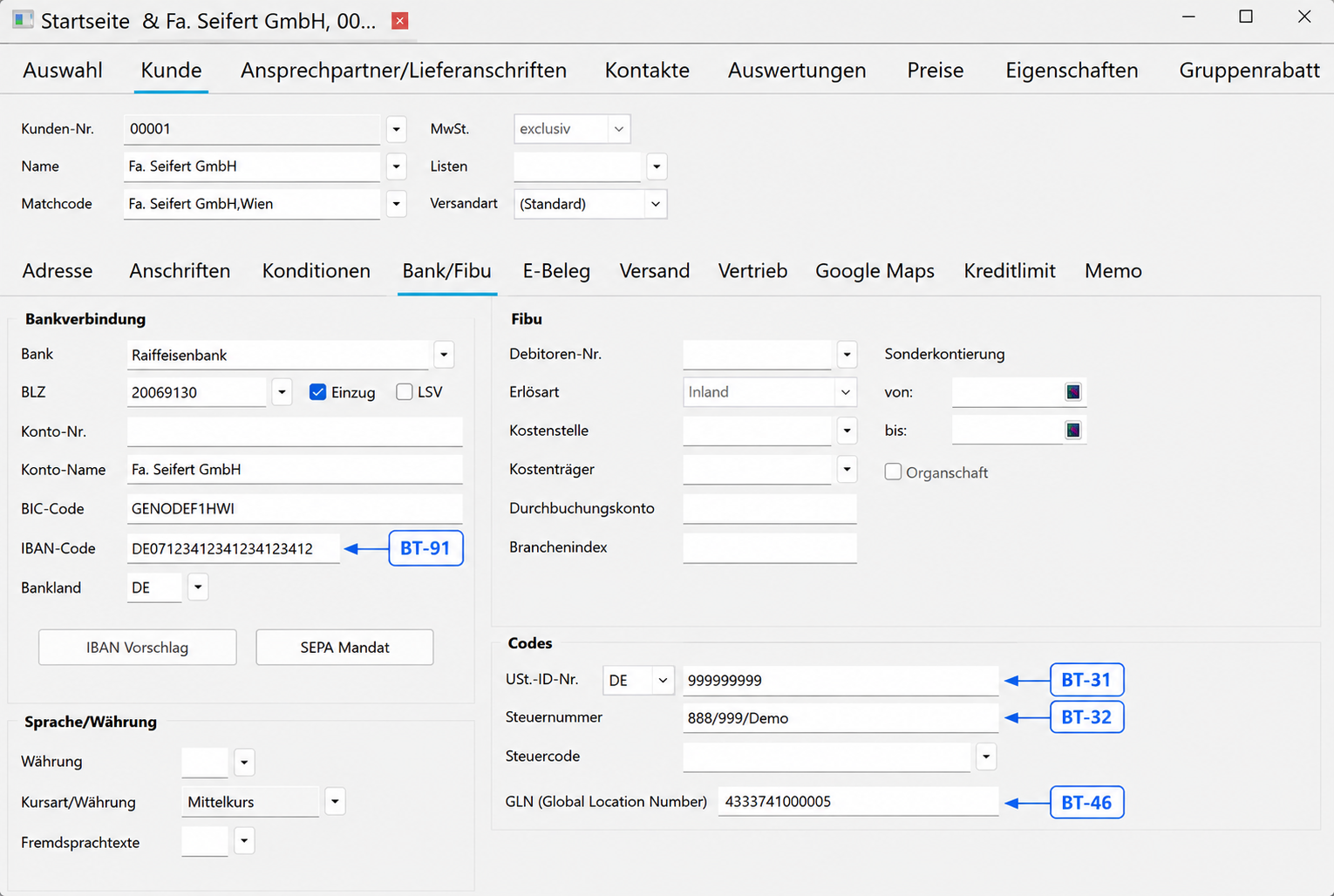This screenshot has height=896, width=1334.
Task: Click the GLN (Global Location Number) field
Action: click(x=858, y=802)
